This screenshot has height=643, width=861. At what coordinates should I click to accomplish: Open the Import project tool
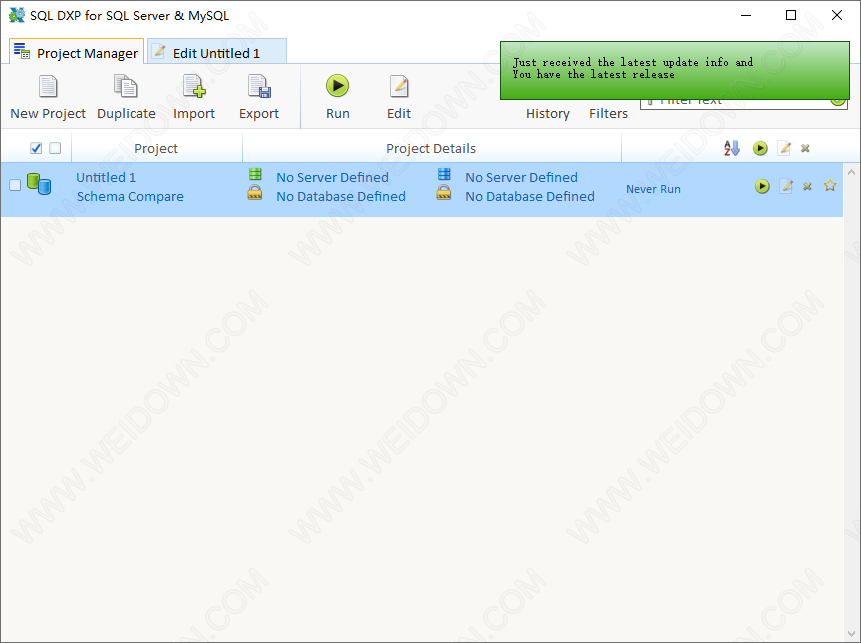tap(194, 97)
